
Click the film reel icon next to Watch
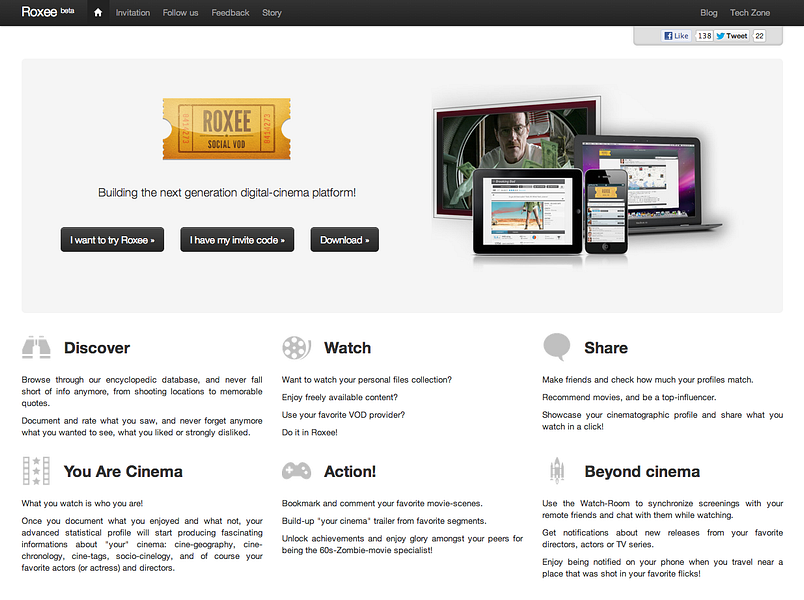tap(296, 348)
